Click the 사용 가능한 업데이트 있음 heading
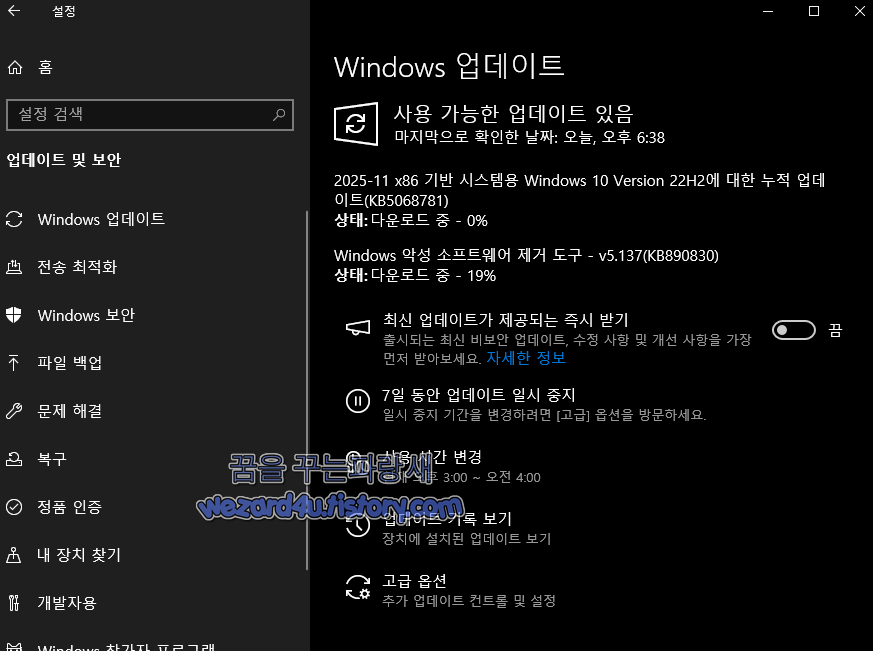Screen dimensions: 873x651 [x=513, y=114]
